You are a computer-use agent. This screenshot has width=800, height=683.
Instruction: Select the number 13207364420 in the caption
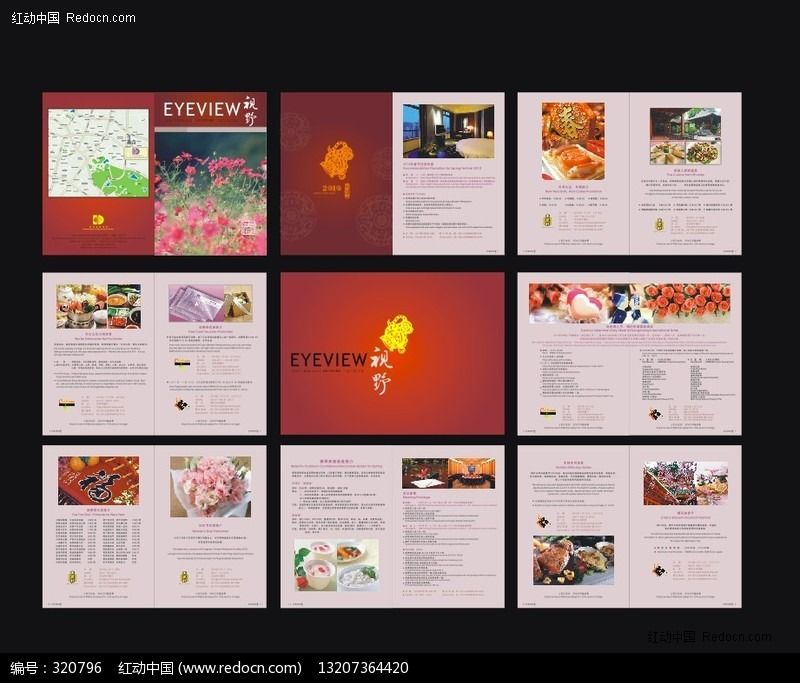(x=363, y=668)
